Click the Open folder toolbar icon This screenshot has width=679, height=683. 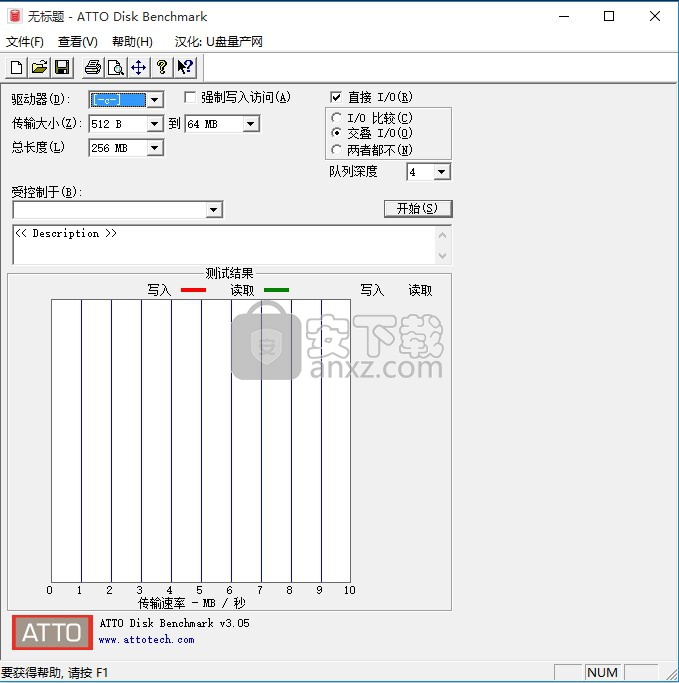[39, 68]
